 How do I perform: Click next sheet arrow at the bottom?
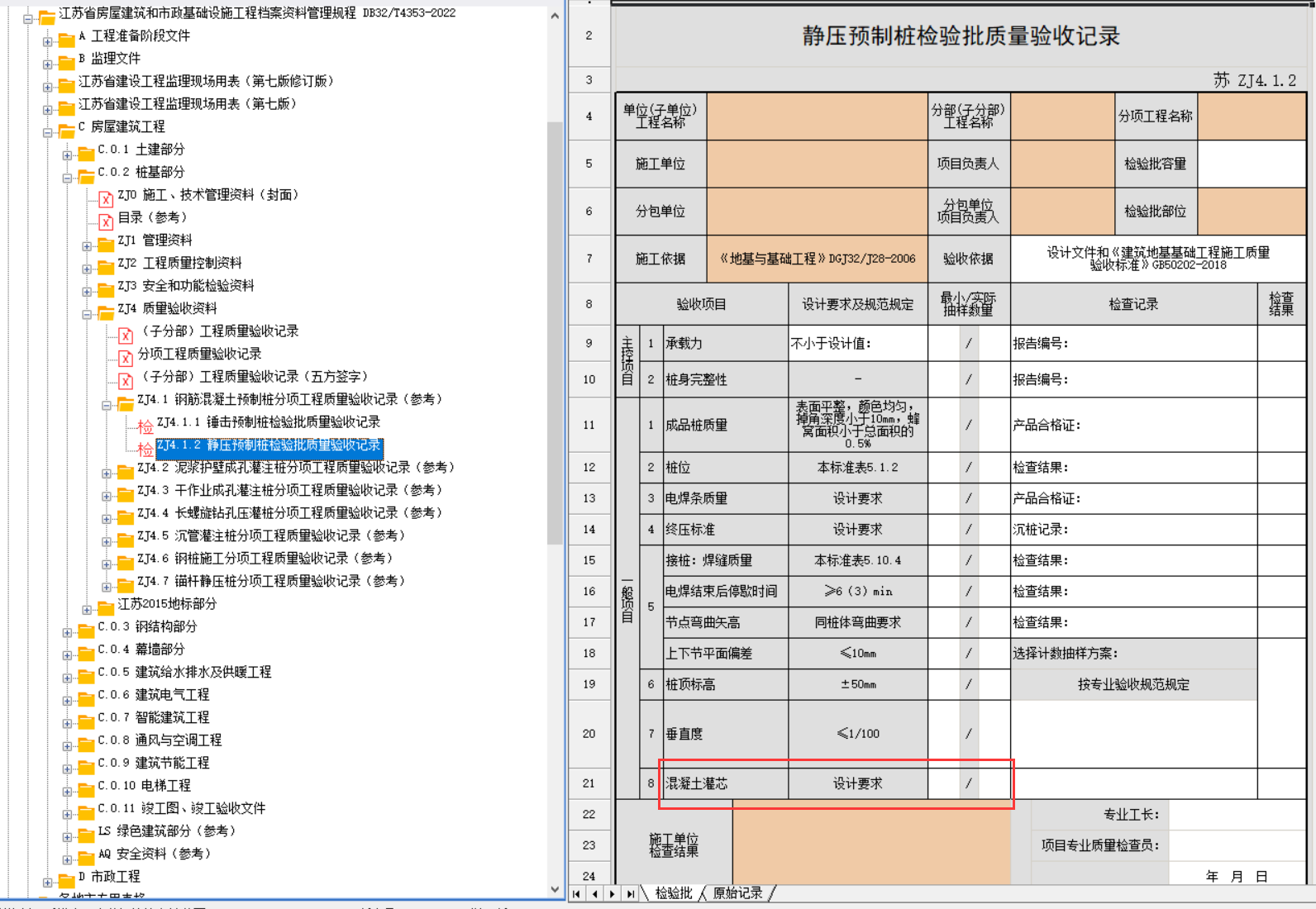coord(613,893)
